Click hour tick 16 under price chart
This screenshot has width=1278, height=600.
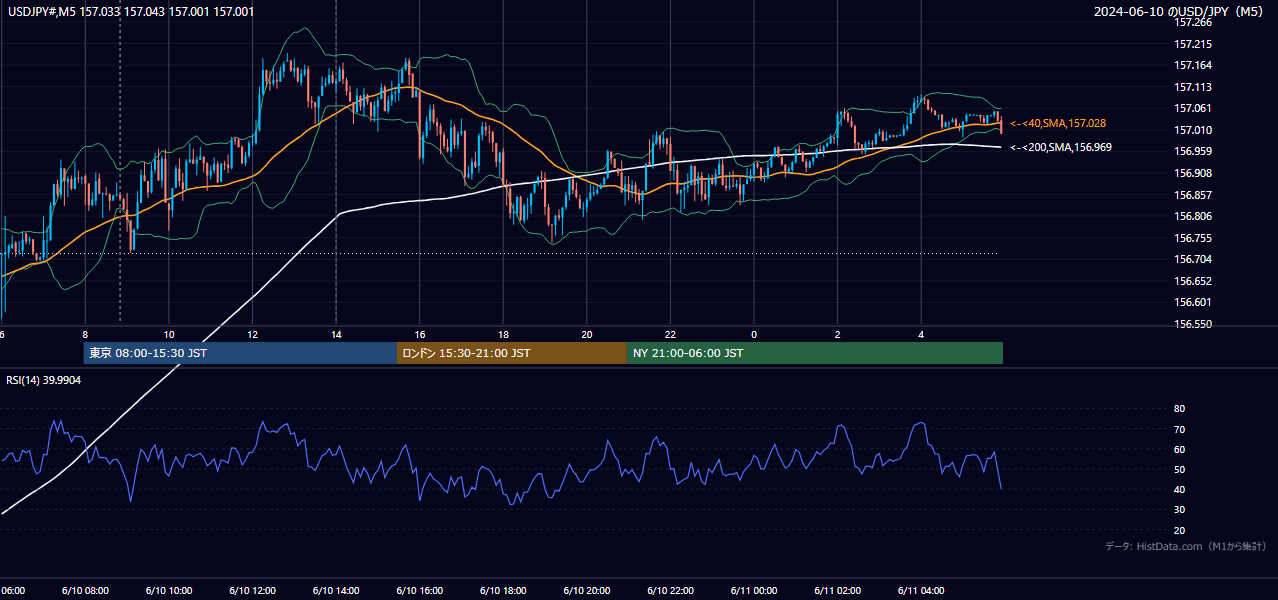[x=420, y=334]
